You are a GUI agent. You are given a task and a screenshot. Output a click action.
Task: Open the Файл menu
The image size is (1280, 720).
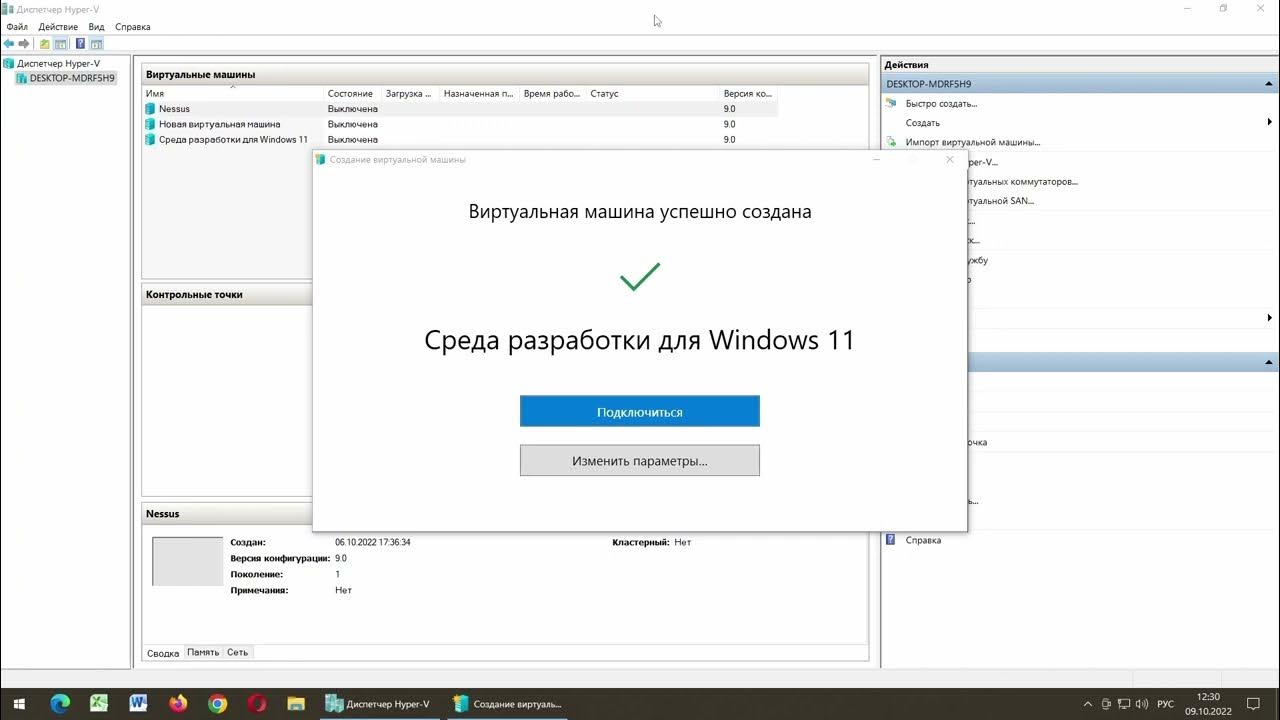[x=17, y=27]
